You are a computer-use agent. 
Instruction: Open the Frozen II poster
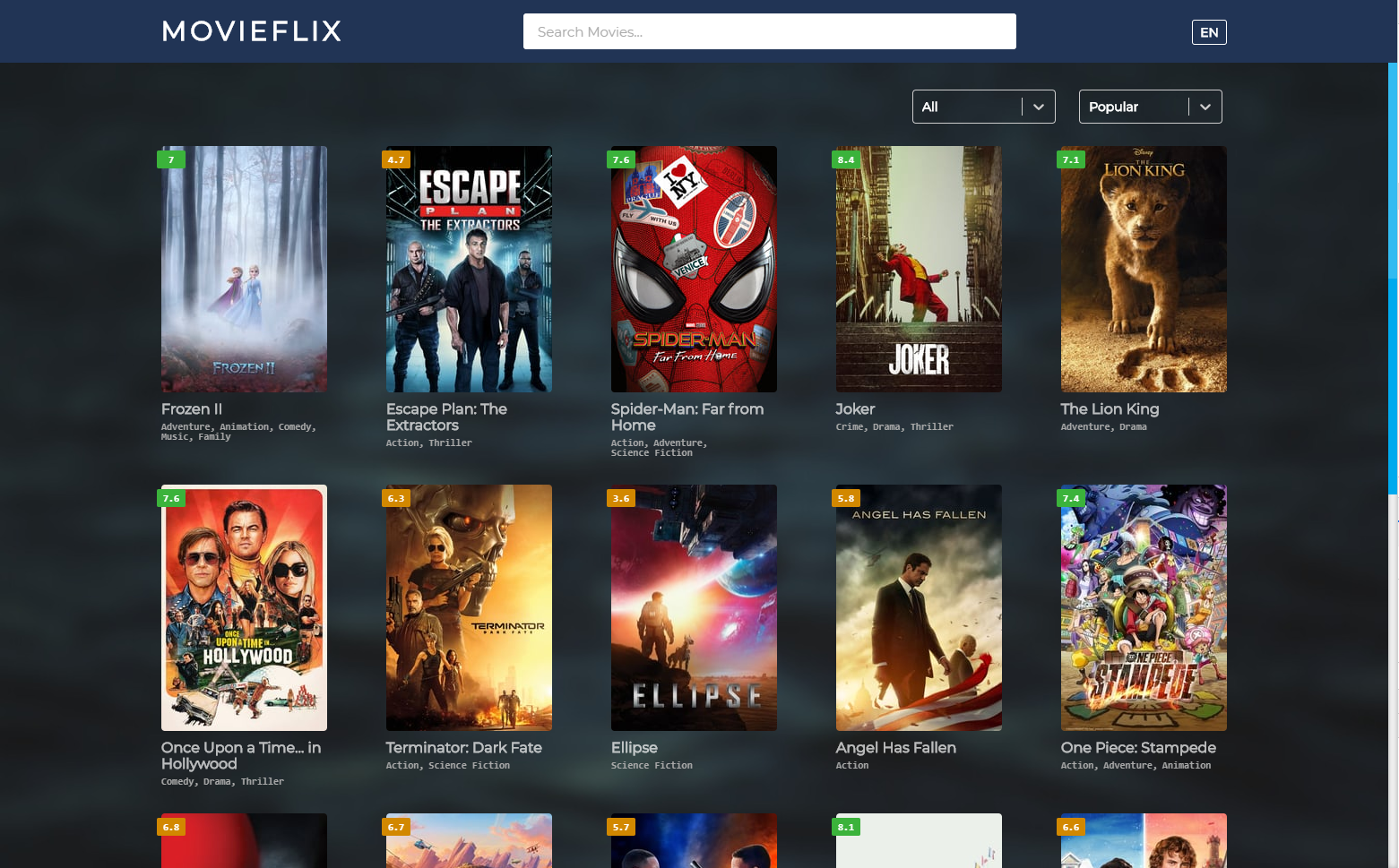tap(244, 269)
